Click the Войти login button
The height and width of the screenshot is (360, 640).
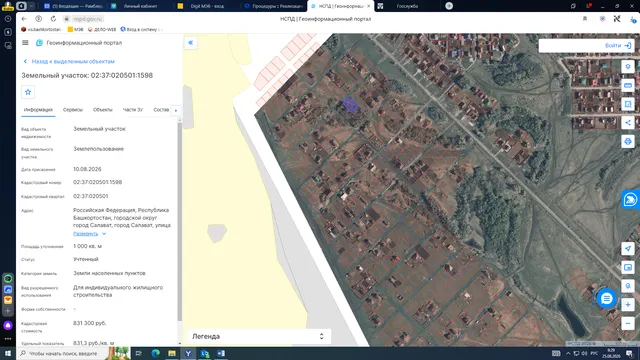tap(618, 45)
